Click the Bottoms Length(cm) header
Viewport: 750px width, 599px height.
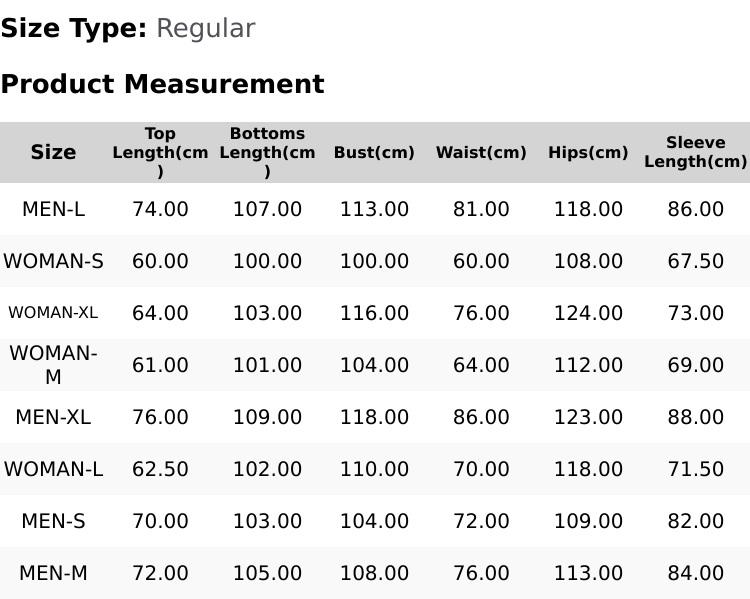267,152
